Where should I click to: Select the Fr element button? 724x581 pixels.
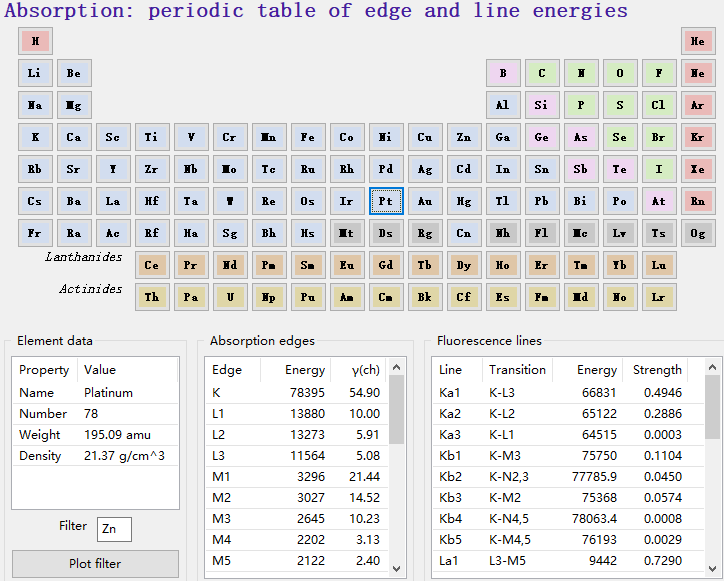[x=36, y=233]
